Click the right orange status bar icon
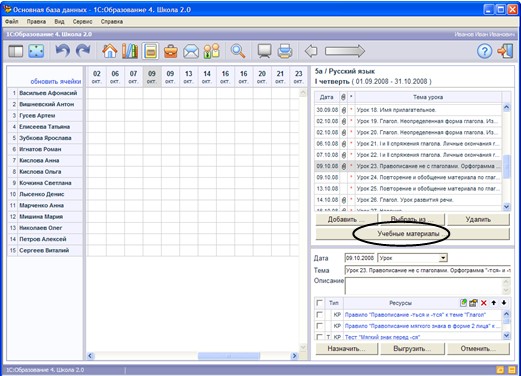The image size is (521, 376). tap(512, 370)
